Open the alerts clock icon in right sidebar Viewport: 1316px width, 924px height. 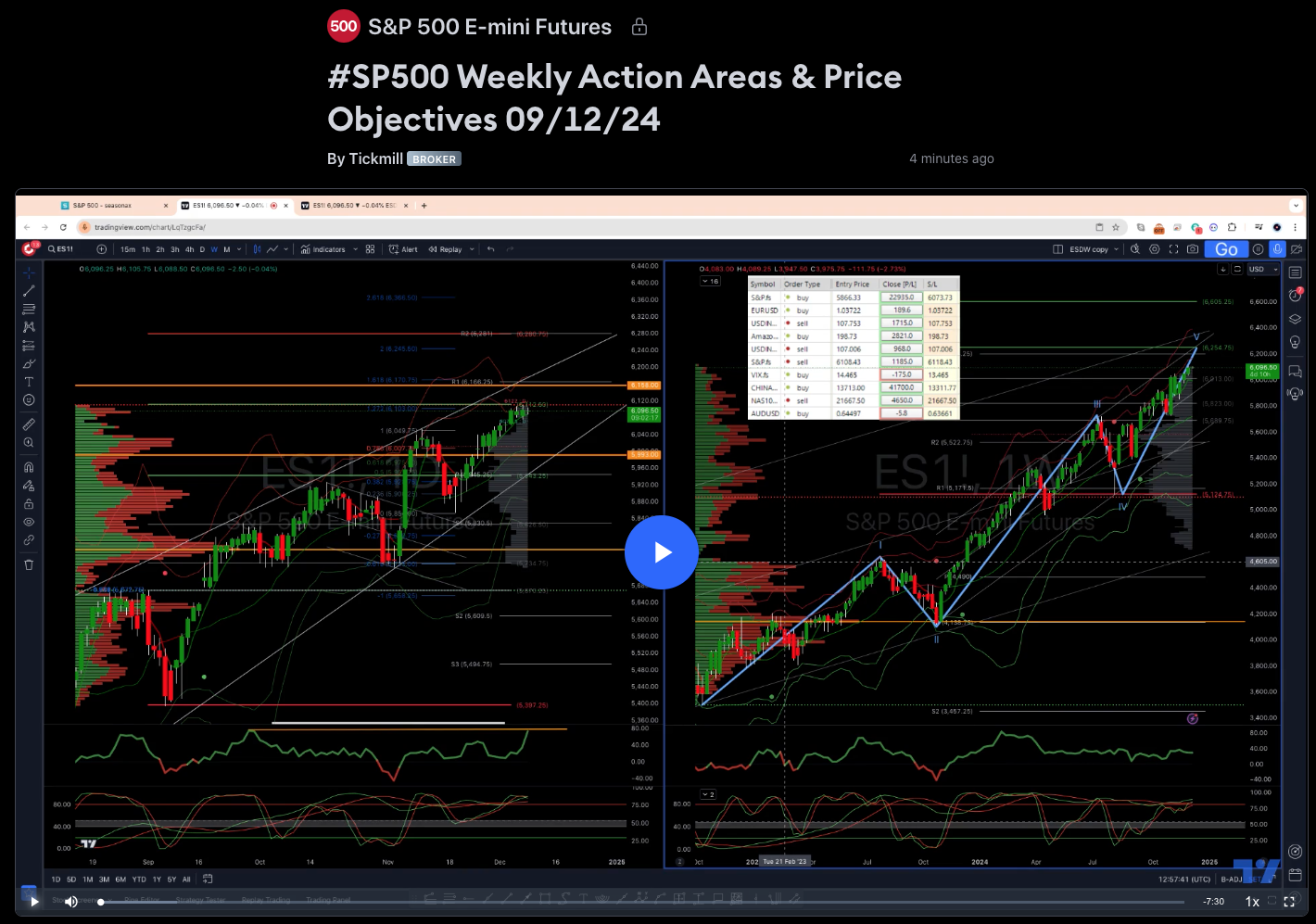point(1295,296)
